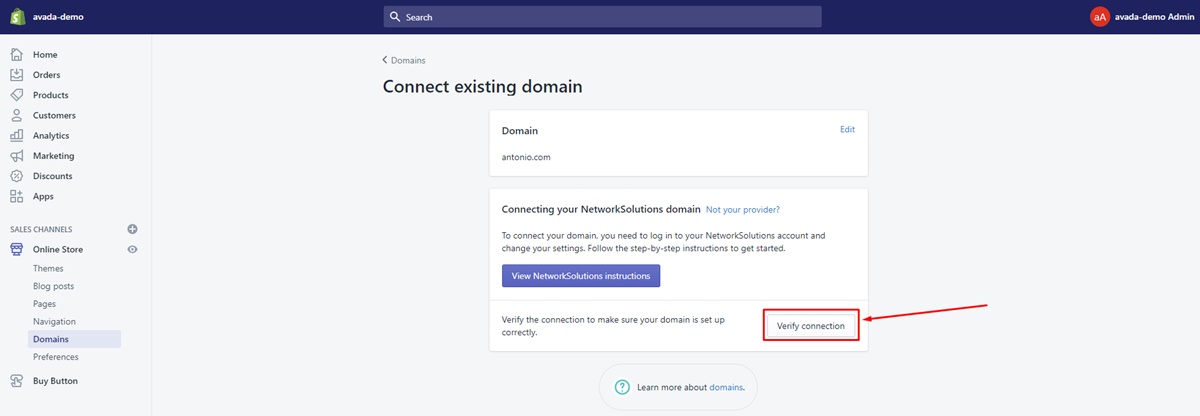Click the SALES CHANNELS section label
This screenshot has width=1200, height=416.
click(41, 229)
